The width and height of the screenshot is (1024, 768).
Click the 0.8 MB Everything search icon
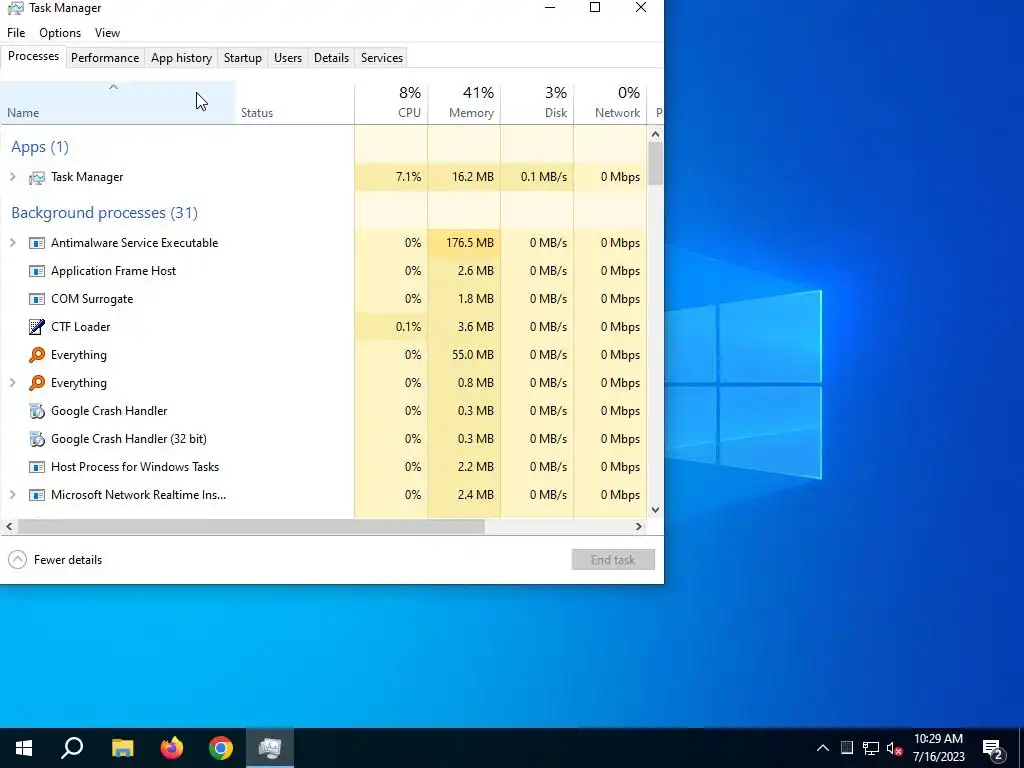37,383
